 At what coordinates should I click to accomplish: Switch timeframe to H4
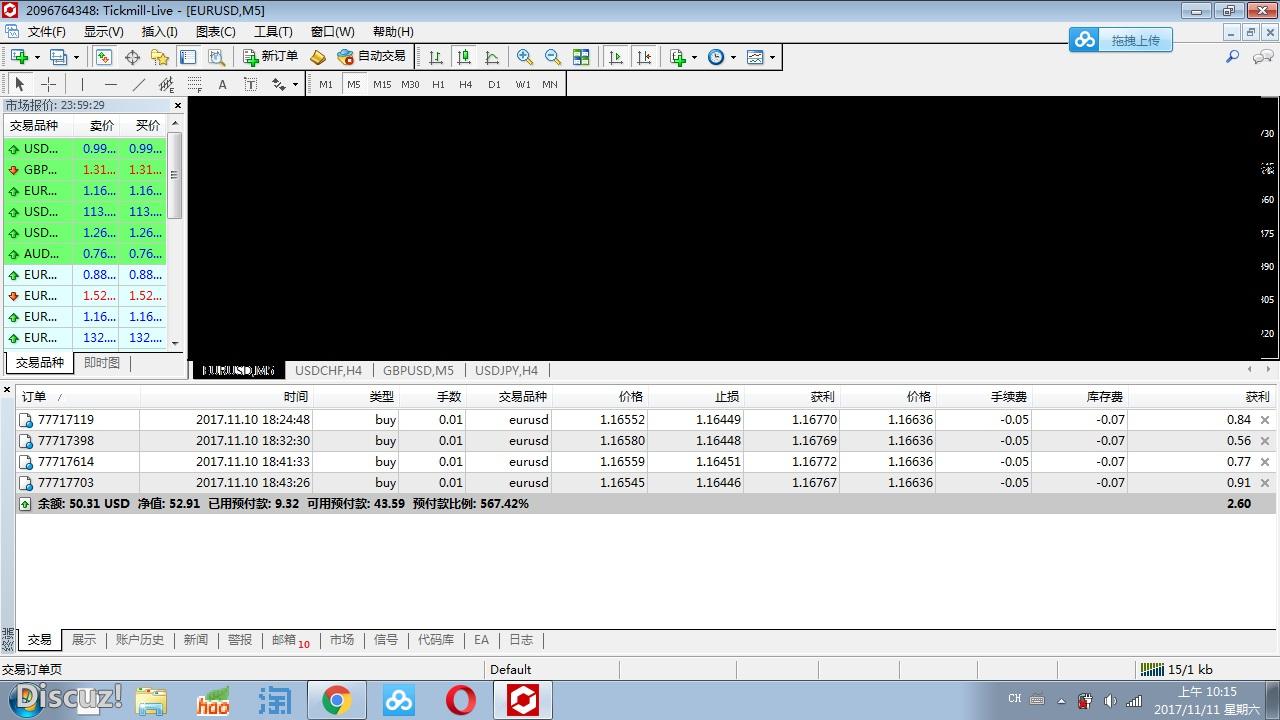point(466,85)
